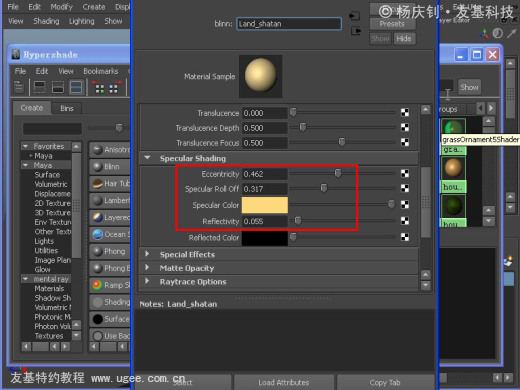Click the Hide button in Attribute Editor
This screenshot has width=520, height=390.
(x=404, y=39)
